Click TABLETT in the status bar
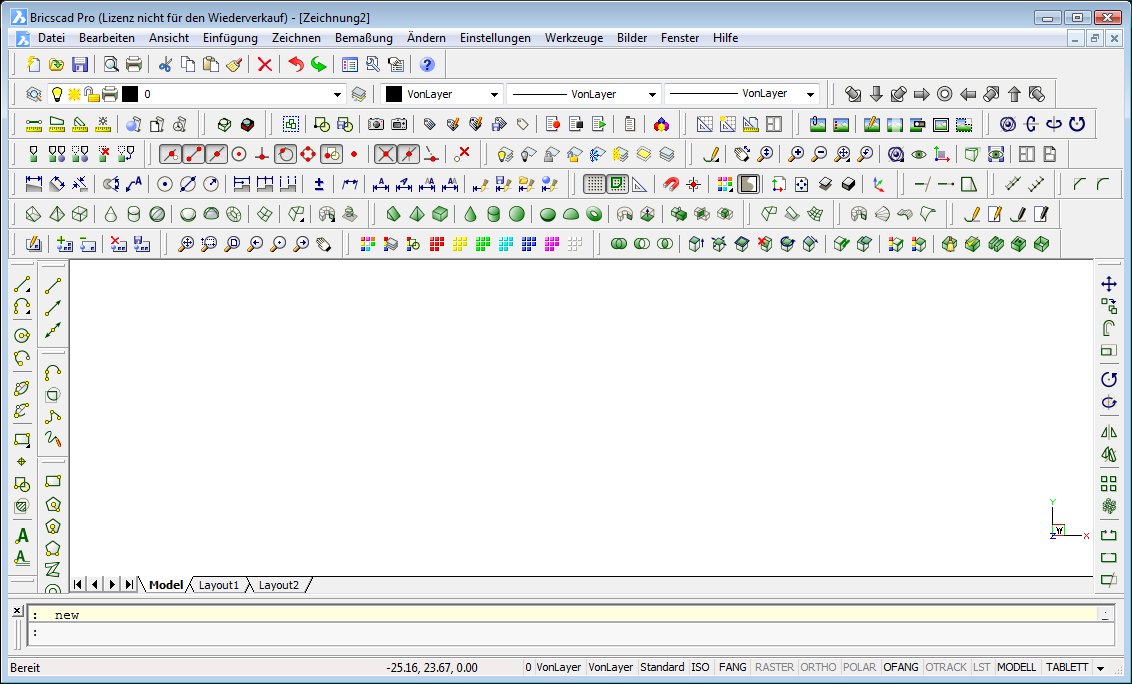The height and width of the screenshot is (684, 1132). pos(1067,667)
